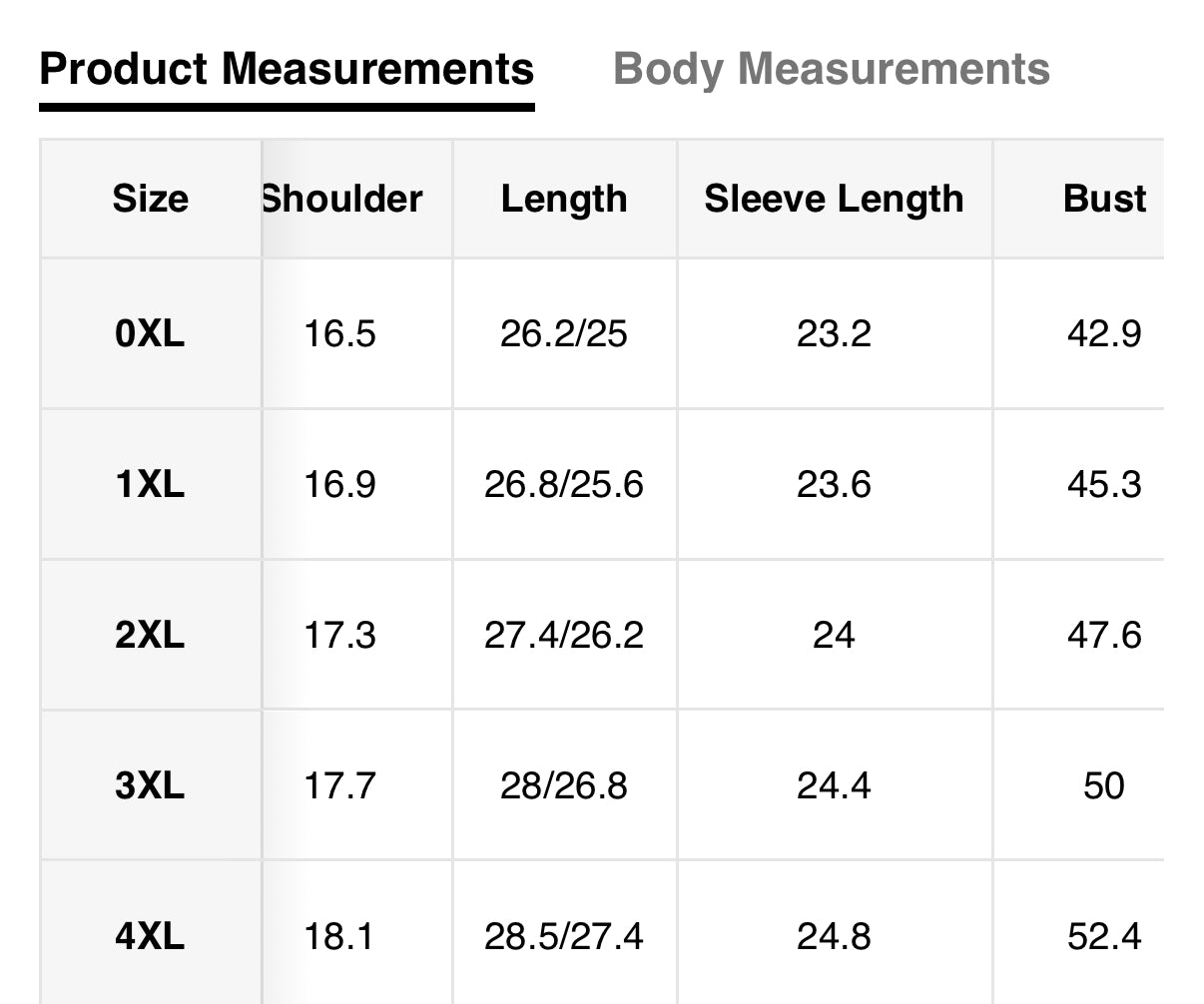Open the Body Measurements tab
Viewport: 1204px width, 1004px height.
coord(831,70)
